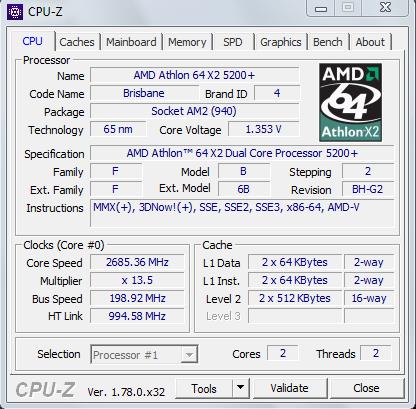
Task: Click the Instructions text field
Action: (x=242, y=213)
